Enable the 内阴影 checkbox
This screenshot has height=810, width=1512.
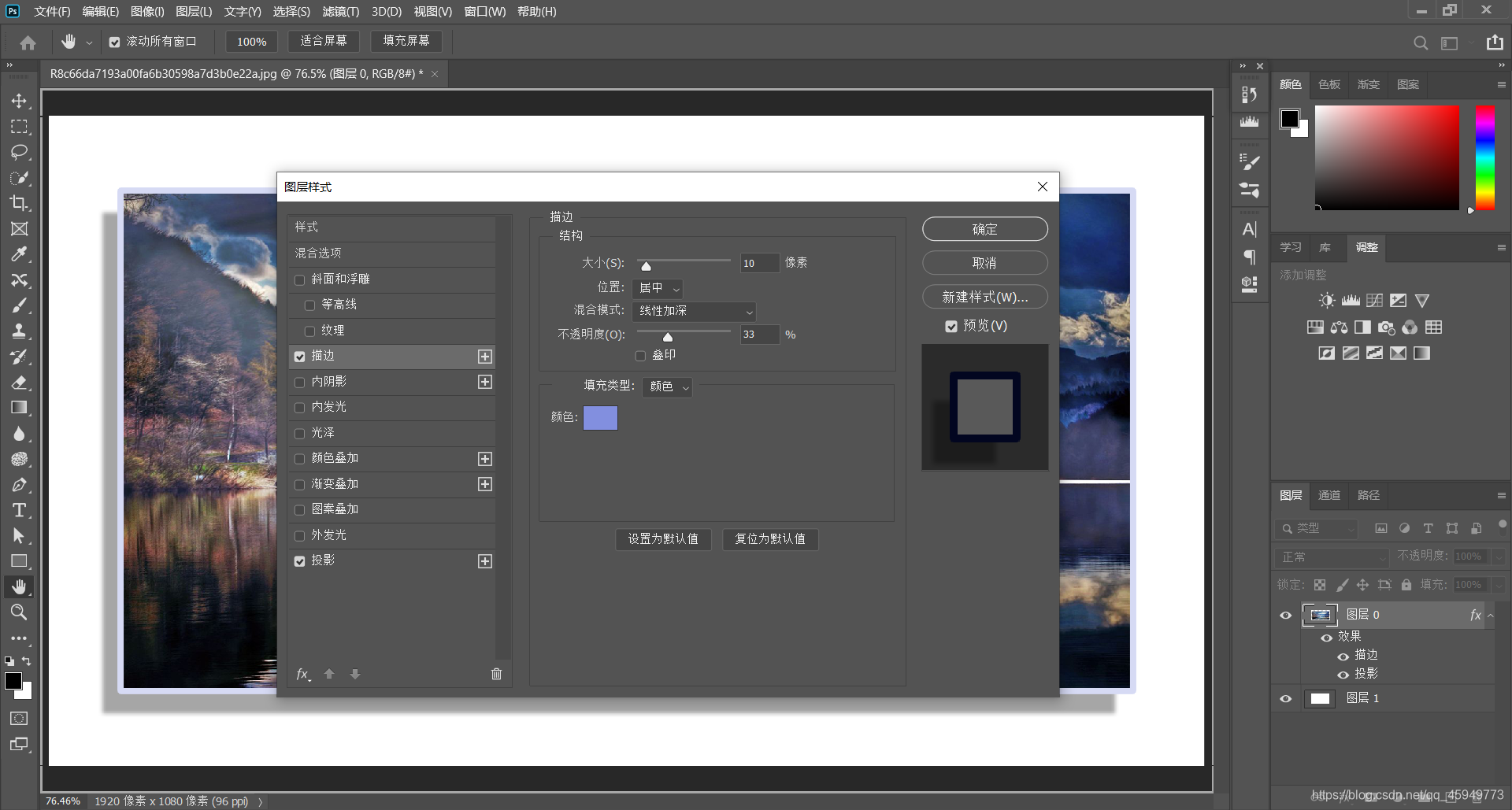299,383
